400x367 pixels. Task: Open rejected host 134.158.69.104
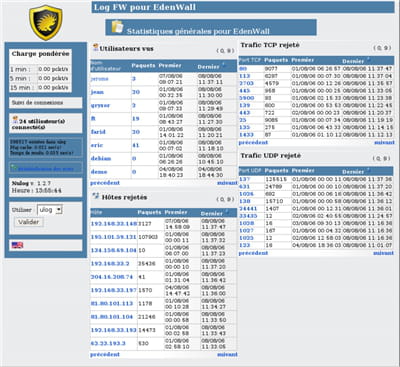113,250
